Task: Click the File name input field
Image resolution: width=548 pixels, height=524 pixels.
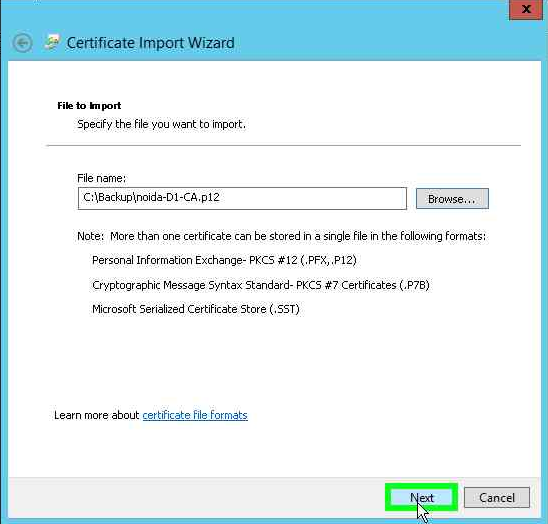Action: point(242,198)
